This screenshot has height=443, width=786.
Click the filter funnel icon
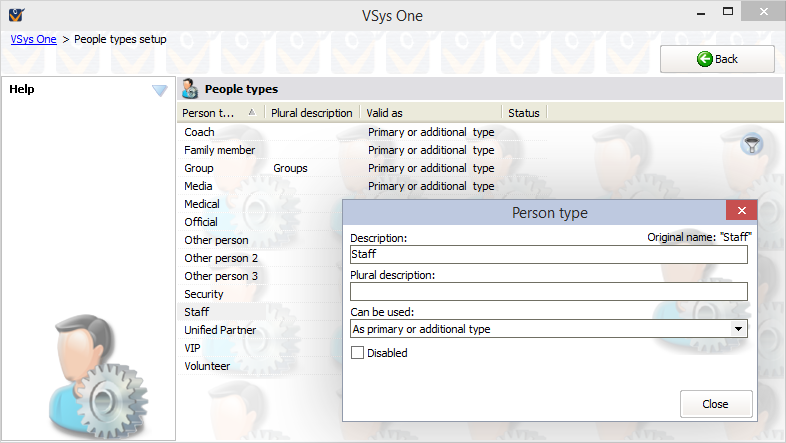(x=752, y=145)
